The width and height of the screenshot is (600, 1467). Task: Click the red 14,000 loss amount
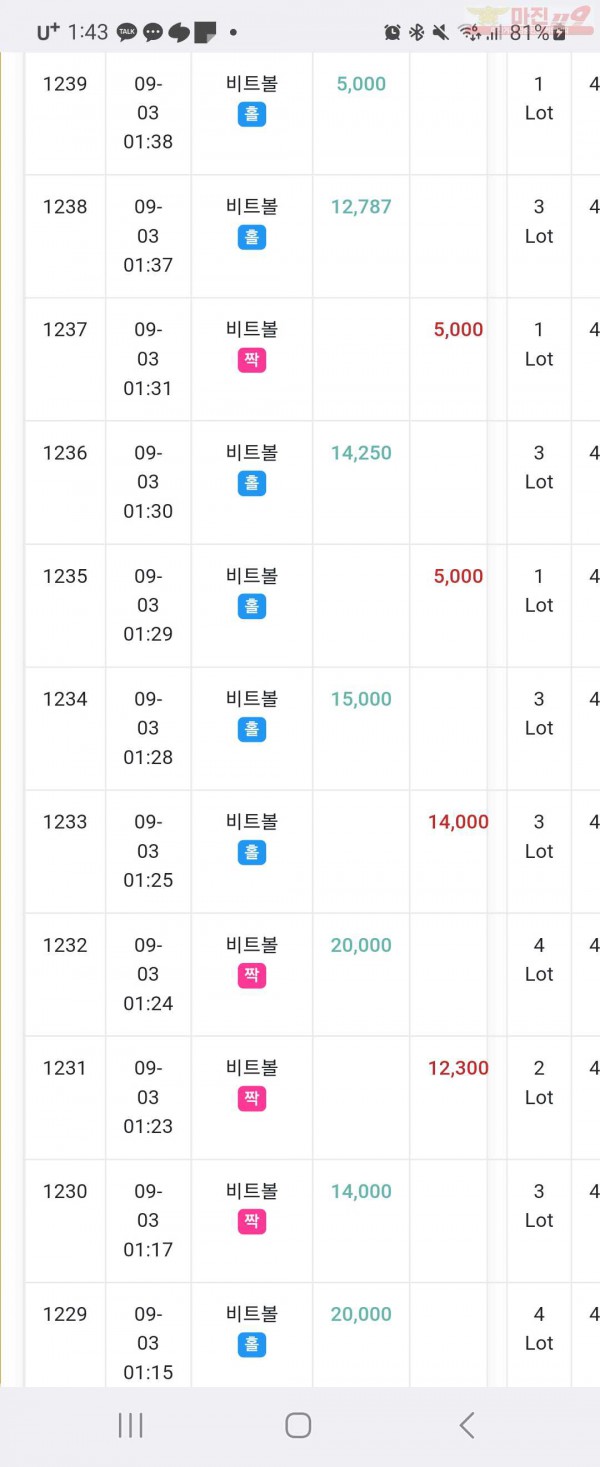(458, 822)
